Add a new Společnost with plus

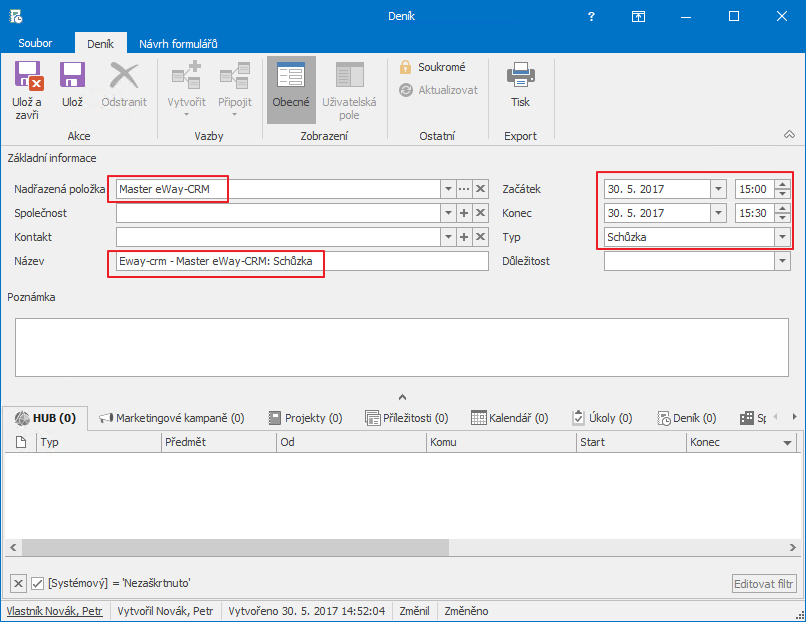pos(464,213)
